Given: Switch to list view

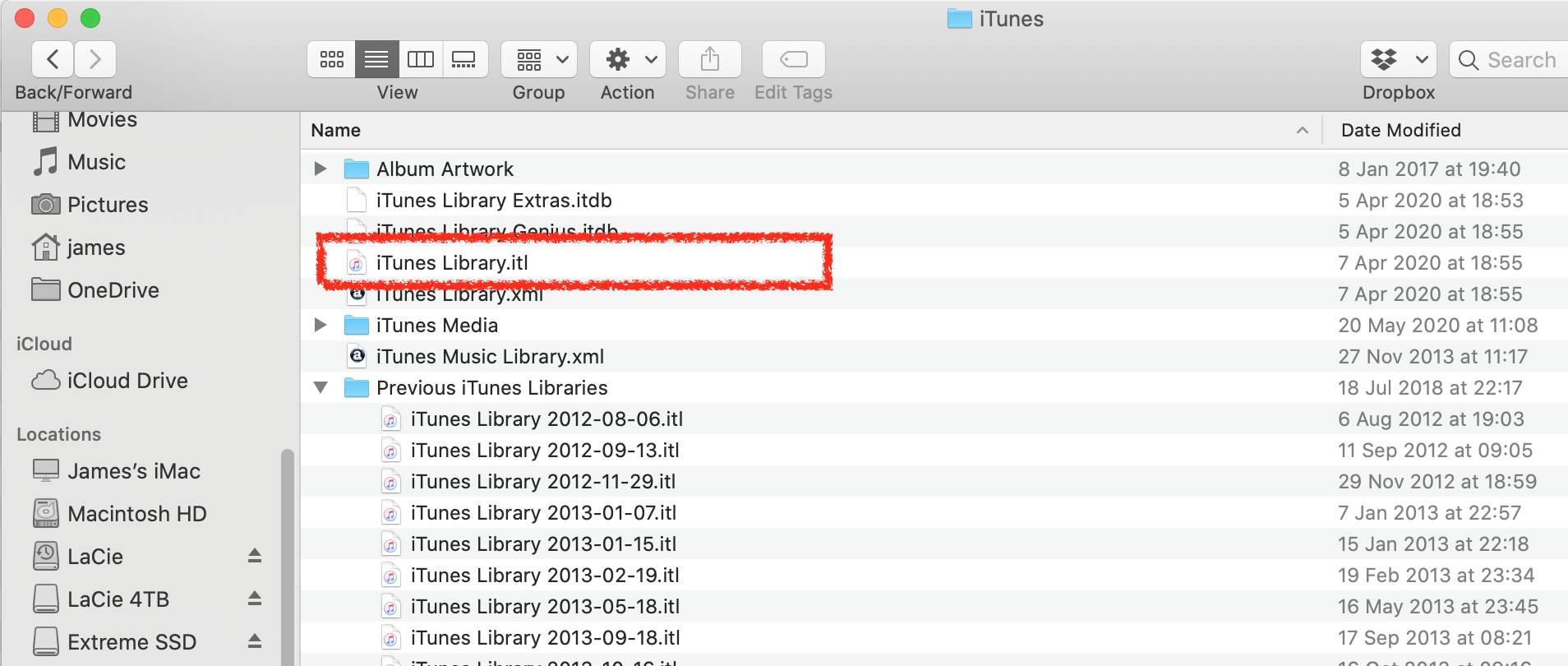Looking at the screenshot, I should point(376,59).
